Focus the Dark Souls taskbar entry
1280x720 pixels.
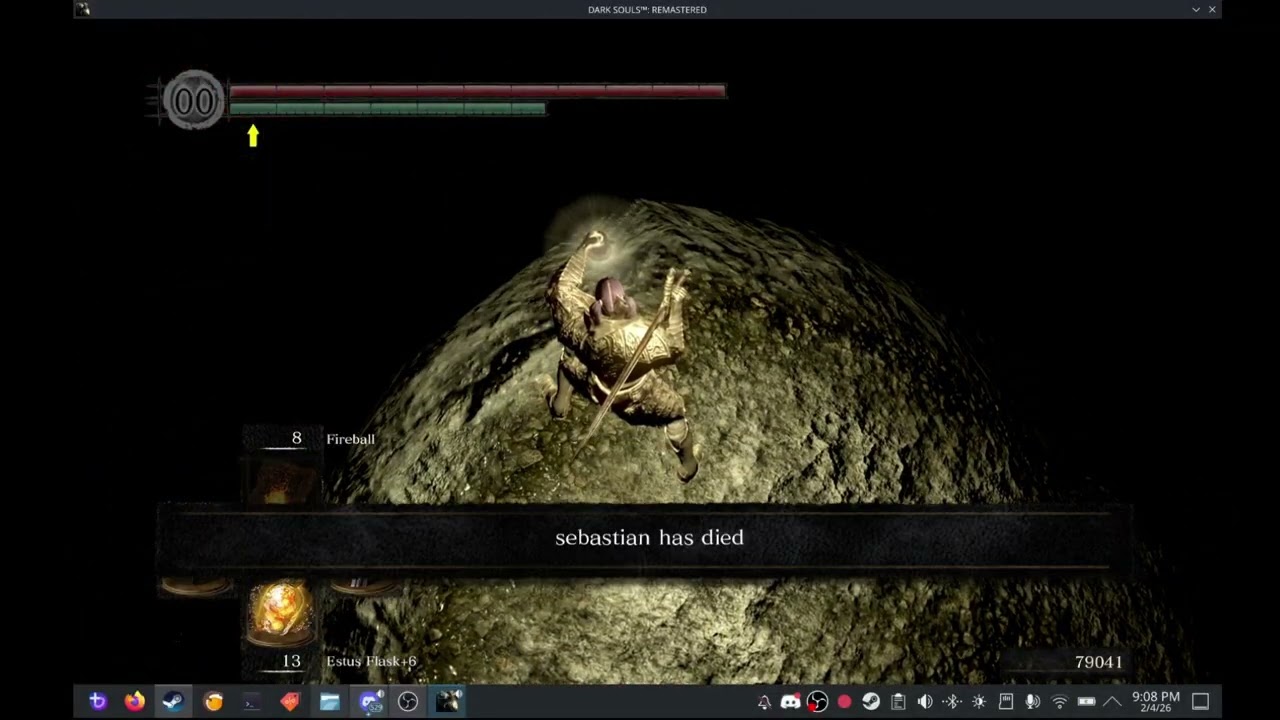447,702
